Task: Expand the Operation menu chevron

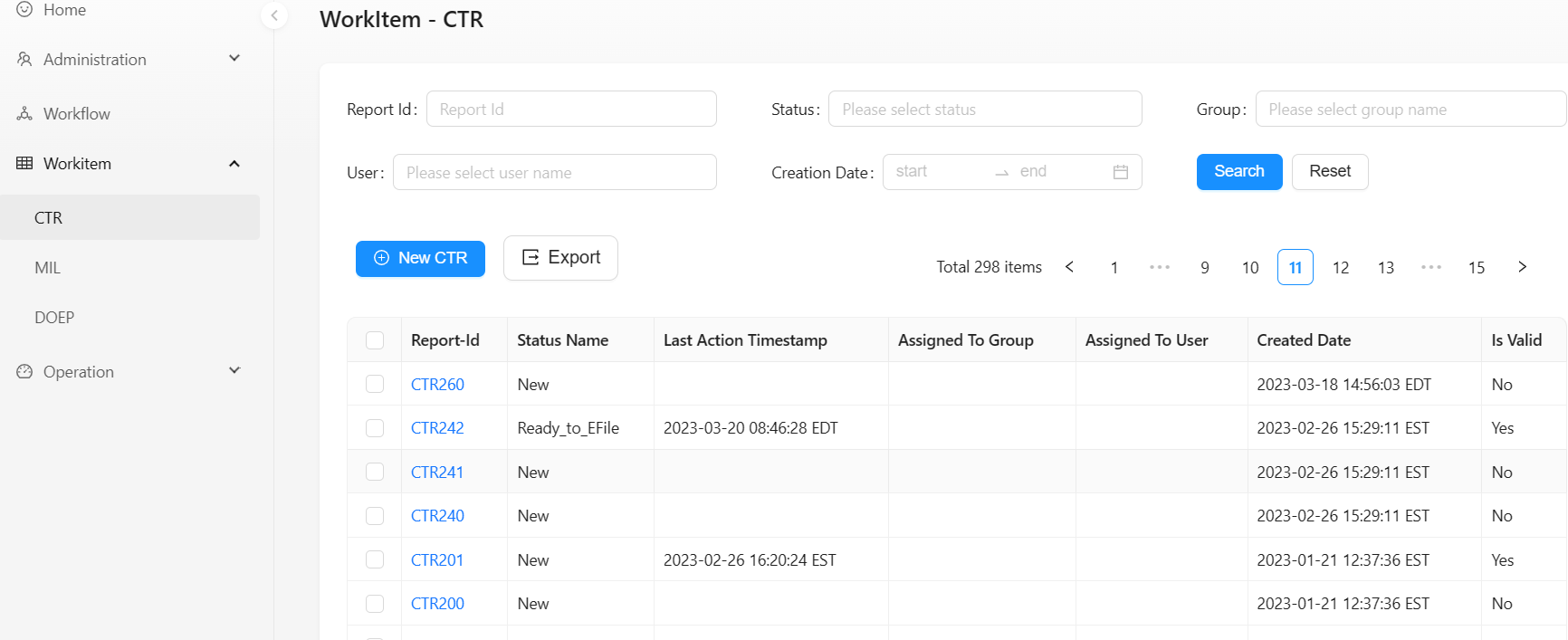Action: pos(234,371)
